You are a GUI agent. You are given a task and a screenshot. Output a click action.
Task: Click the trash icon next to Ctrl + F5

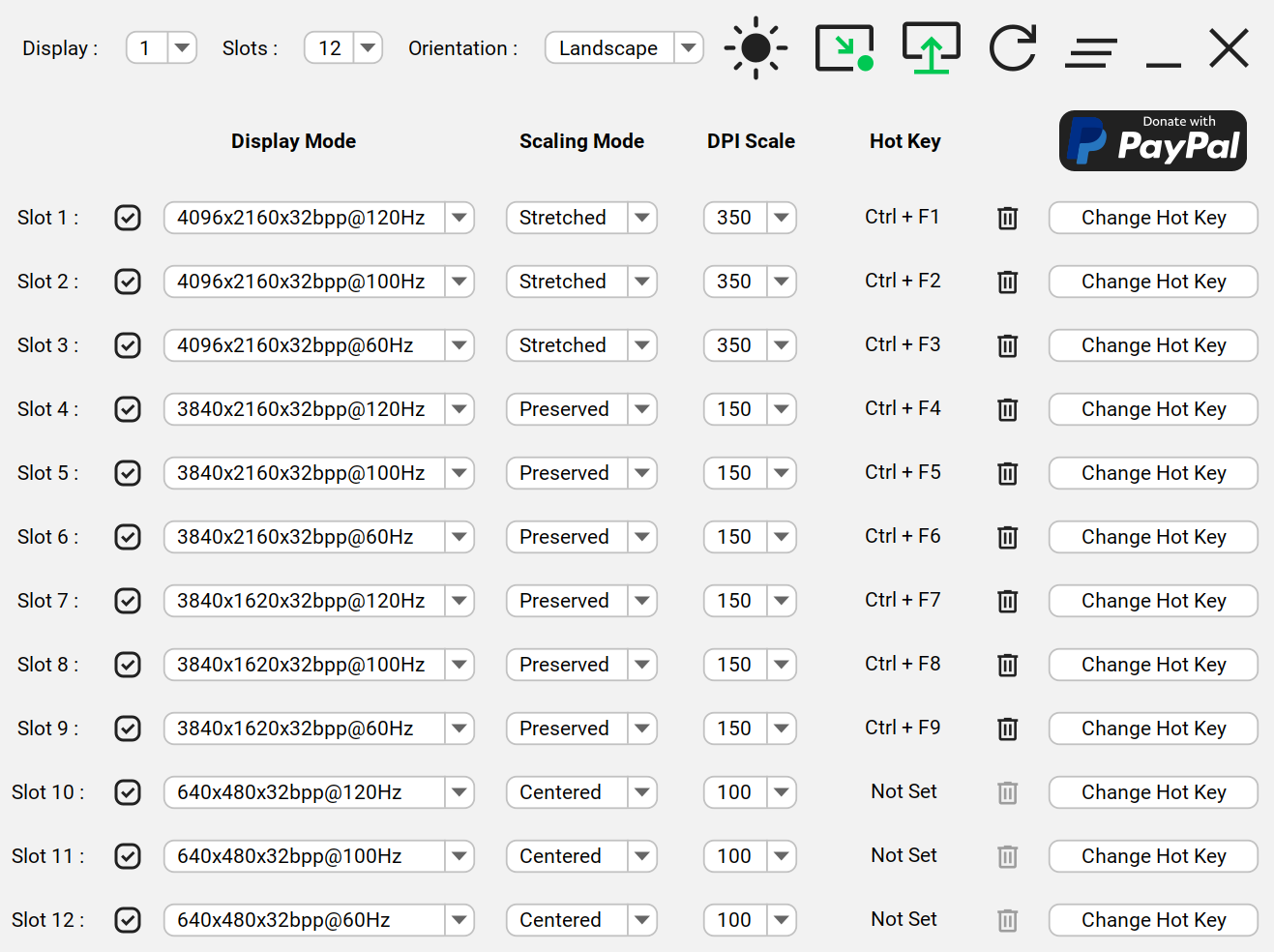click(1007, 473)
